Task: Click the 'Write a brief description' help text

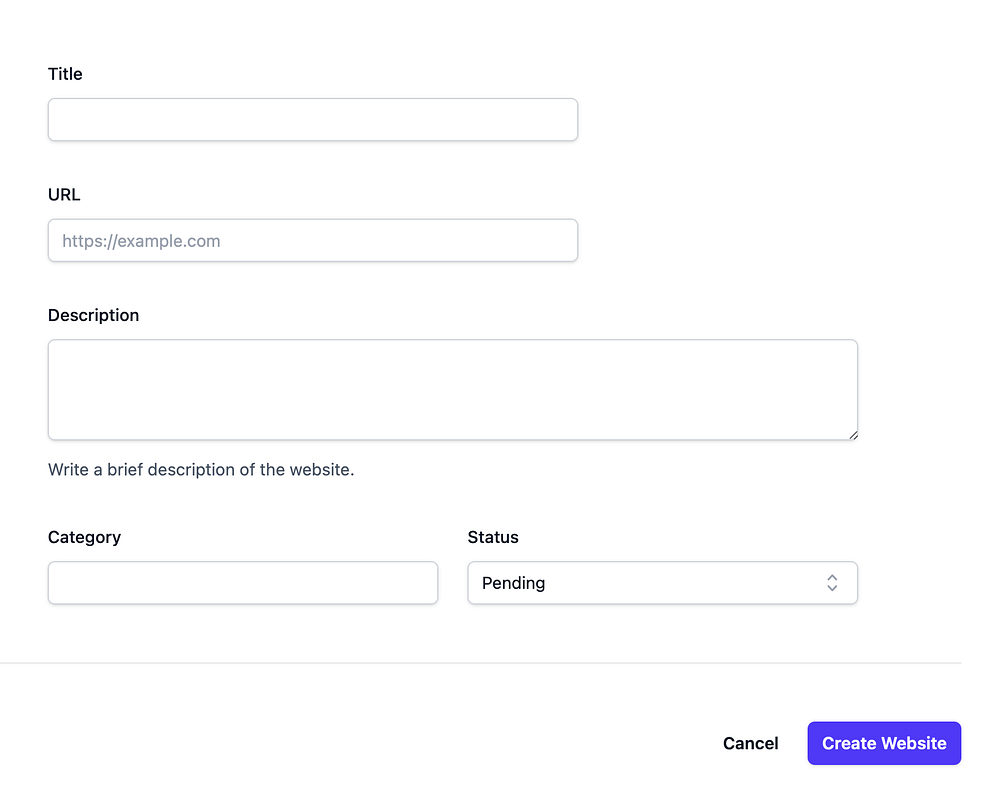Action: point(201,469)
